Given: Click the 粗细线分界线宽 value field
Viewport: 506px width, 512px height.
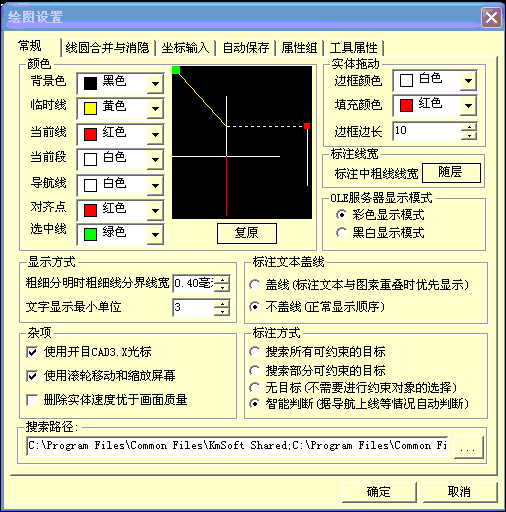Looking at the screenshot, I should [x=194, y=284].
